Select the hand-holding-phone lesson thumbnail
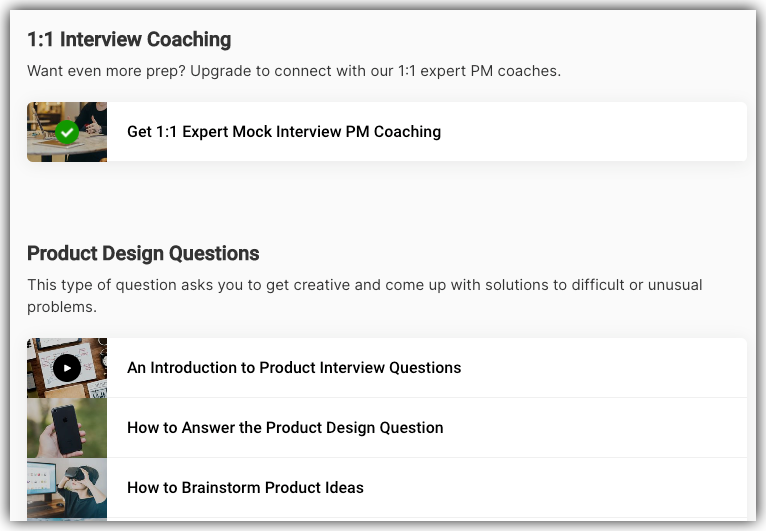Viewport: 766px width, 531px height. coord(67,427)
